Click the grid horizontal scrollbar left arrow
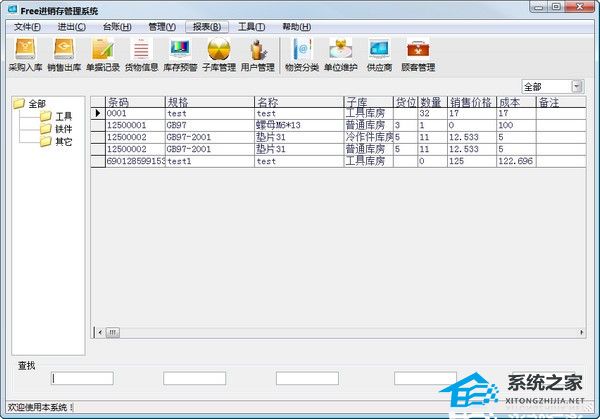This screenshot has width=600, height=419. (100, 332)
